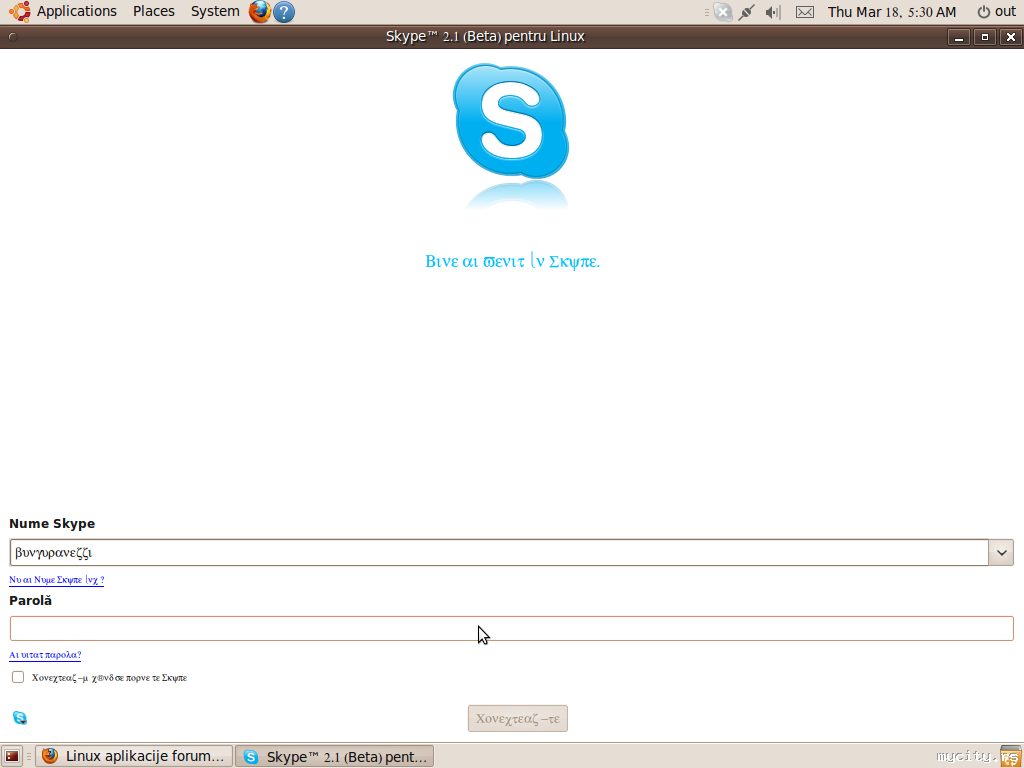
Task: Open the Help launcher icon in panel
Action: pyautogui.click(x=283, y=12)
